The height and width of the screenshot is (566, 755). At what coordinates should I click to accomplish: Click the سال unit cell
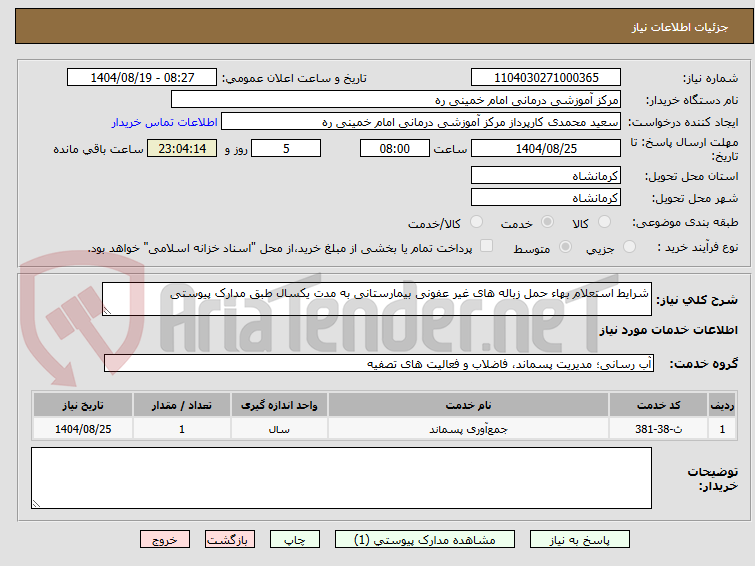pyautogui.click(x=279, y=429)
